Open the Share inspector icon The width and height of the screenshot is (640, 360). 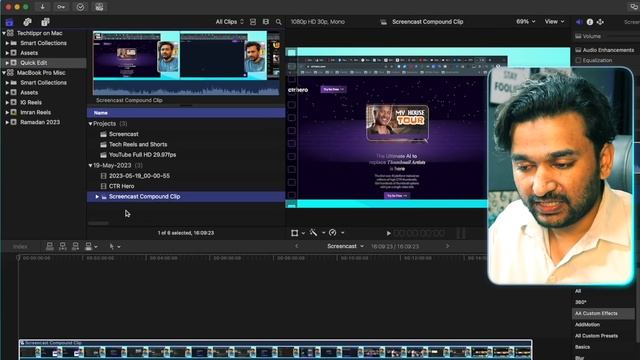pos(600,22)
